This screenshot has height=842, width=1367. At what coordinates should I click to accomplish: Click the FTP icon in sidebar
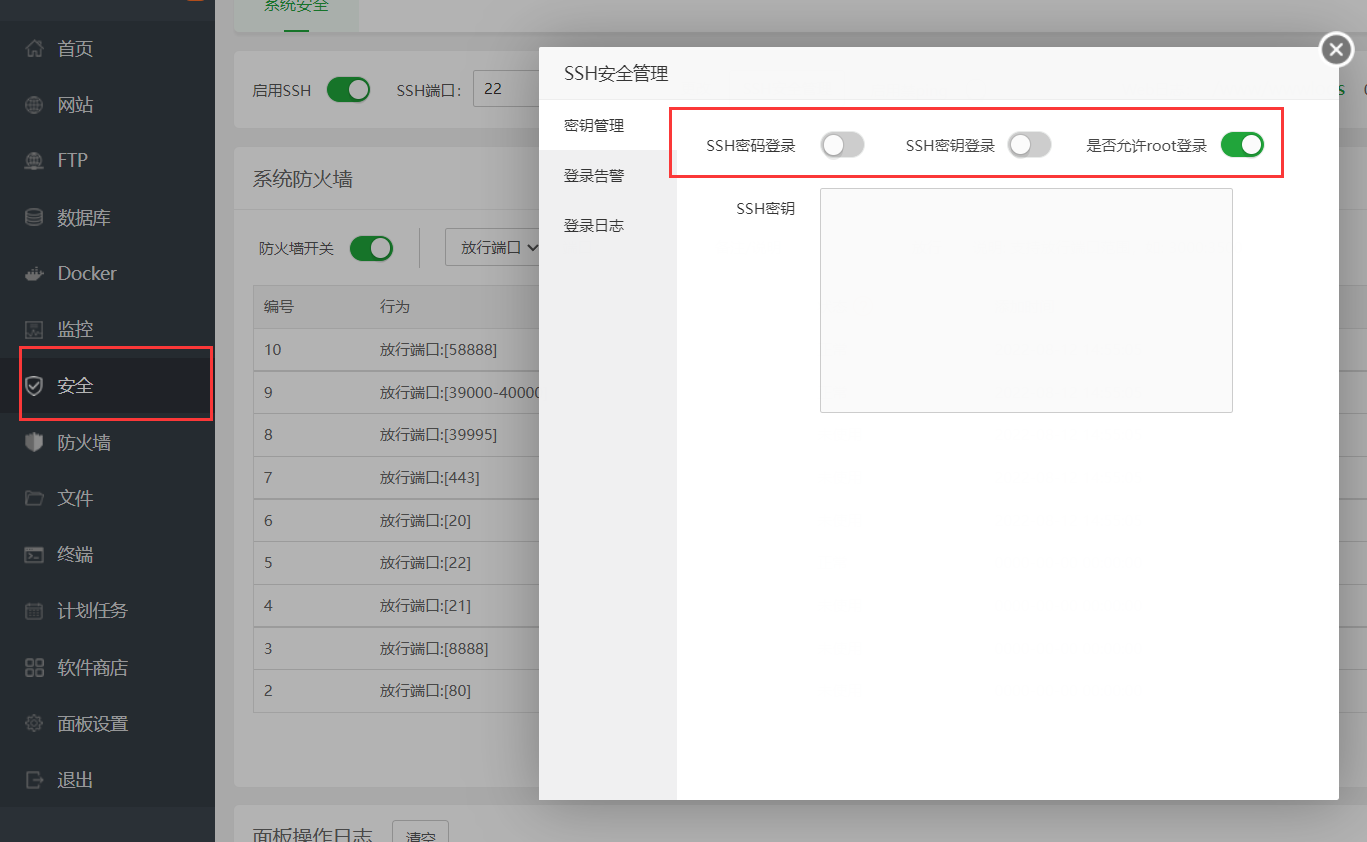(x=35, y=160)
